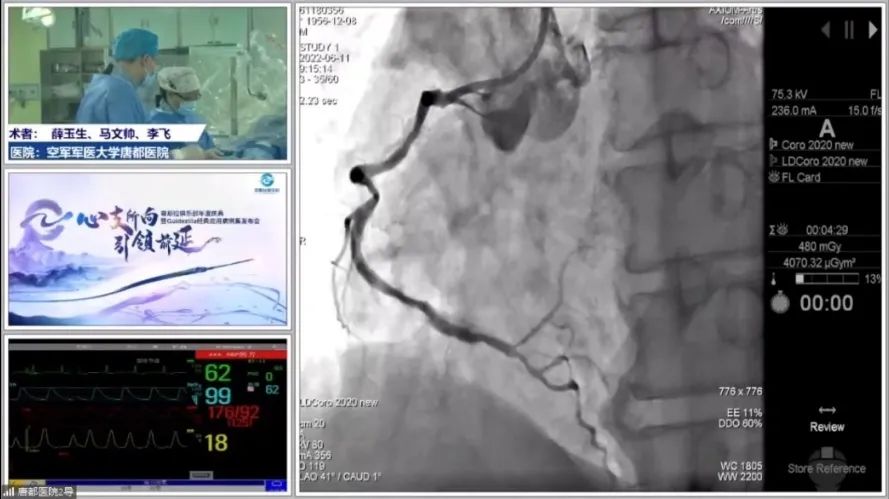The width and height of the screenshot is (889, 499).
Task: Open the operating room camera feed
Action: click(148, 83)
